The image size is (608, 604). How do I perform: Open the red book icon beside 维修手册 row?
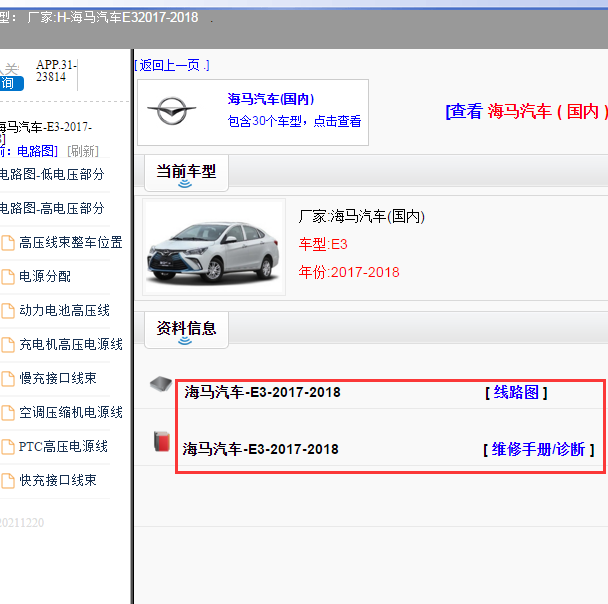[x=162, y=441]
